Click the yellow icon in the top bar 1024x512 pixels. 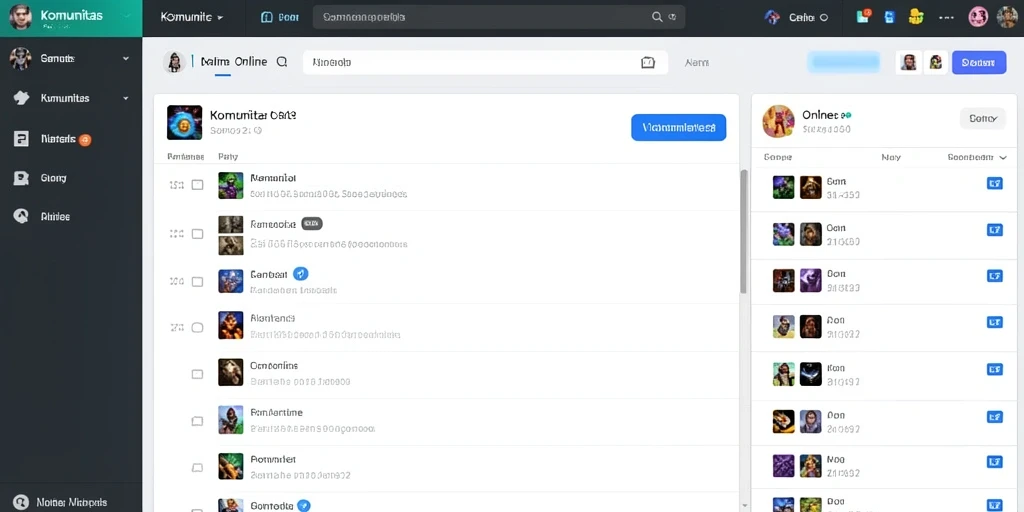coord(916,17)
